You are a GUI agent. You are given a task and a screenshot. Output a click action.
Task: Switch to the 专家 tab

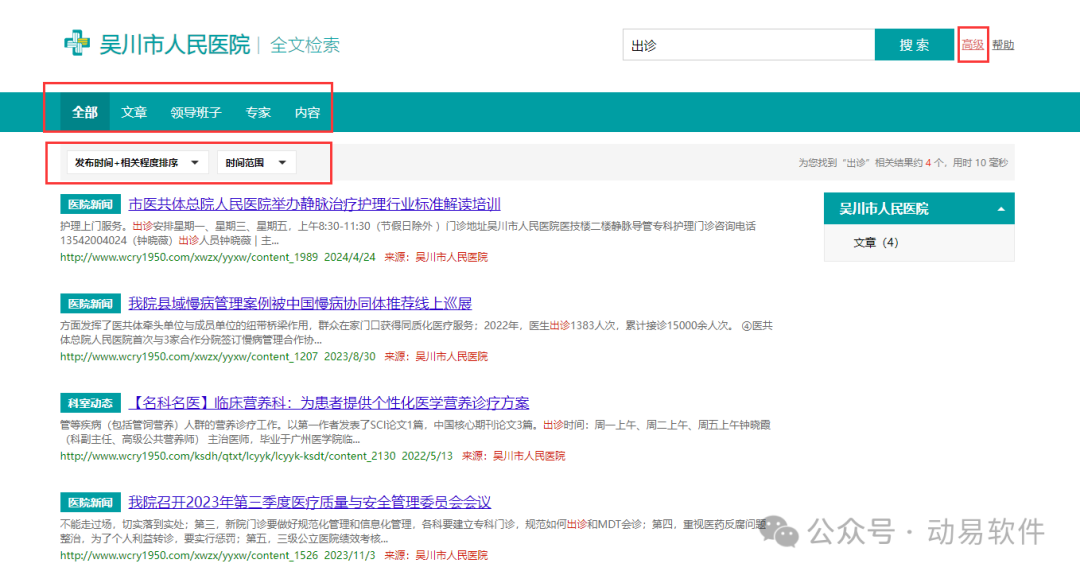258,113
